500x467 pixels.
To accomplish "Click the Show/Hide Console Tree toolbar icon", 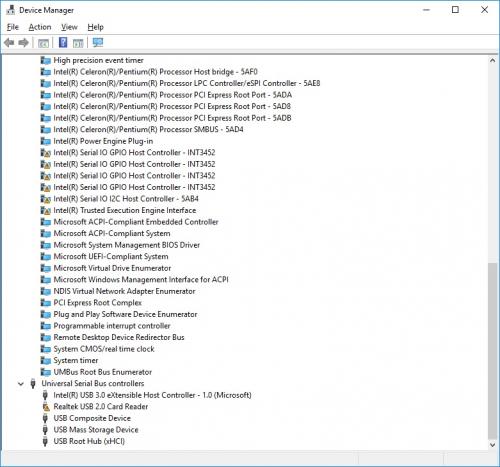I will pos(43,43).
